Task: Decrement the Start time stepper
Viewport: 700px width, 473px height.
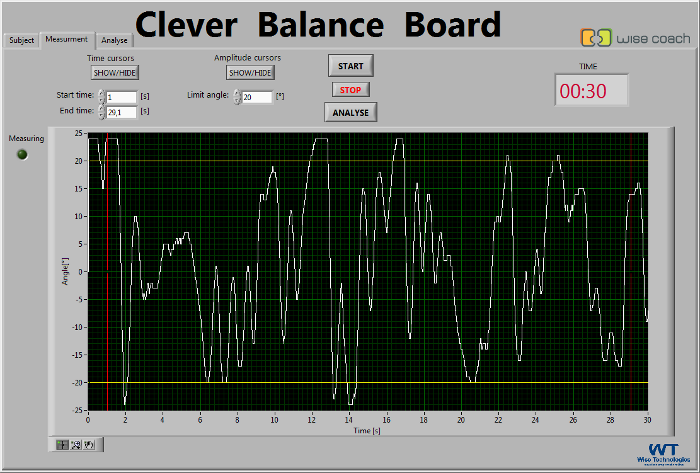Action: 101,100
